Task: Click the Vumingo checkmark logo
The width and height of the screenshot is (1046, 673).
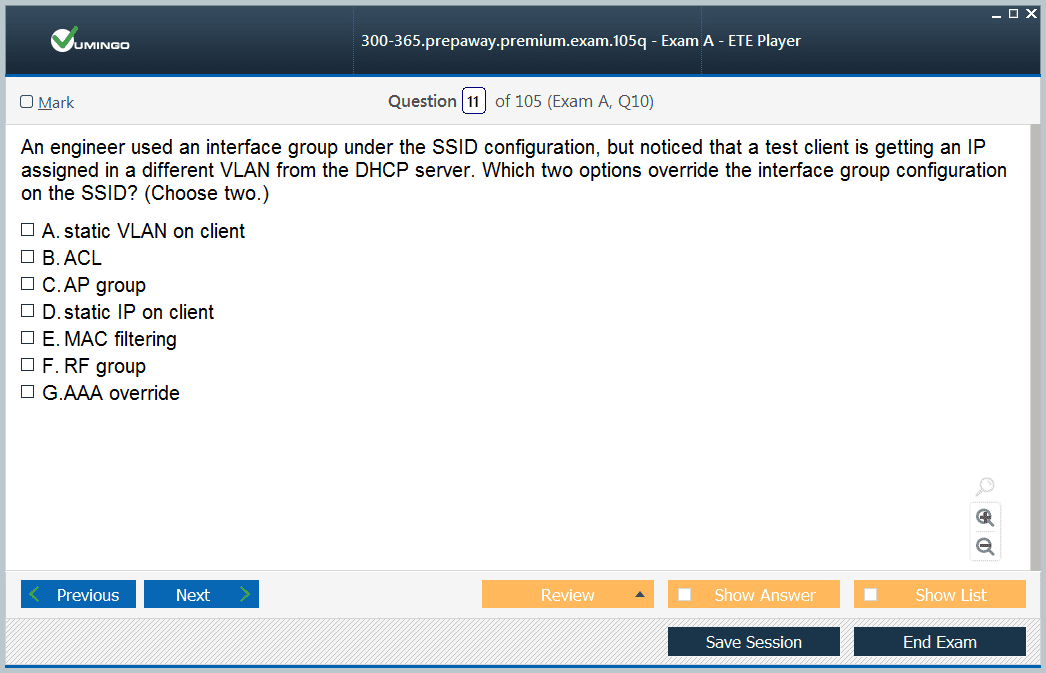Action: pos(65,40)
